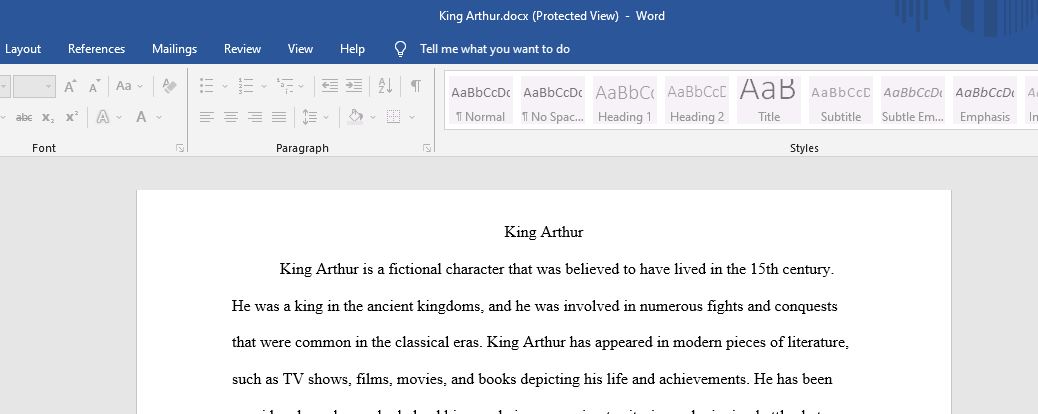
Task: Open the Mailings tab
Action: pyautogui.click(x=175, y=49)
